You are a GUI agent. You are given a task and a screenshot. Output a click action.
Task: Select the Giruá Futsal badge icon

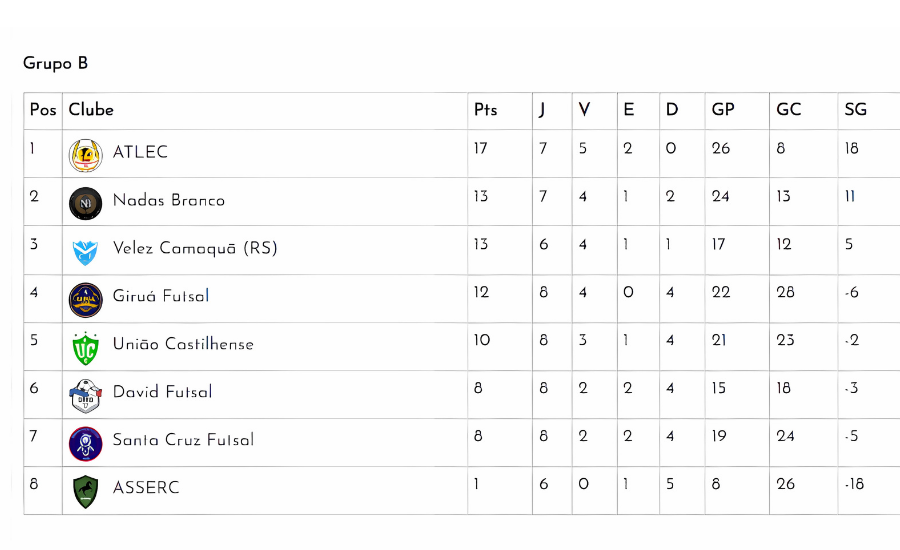86,300
